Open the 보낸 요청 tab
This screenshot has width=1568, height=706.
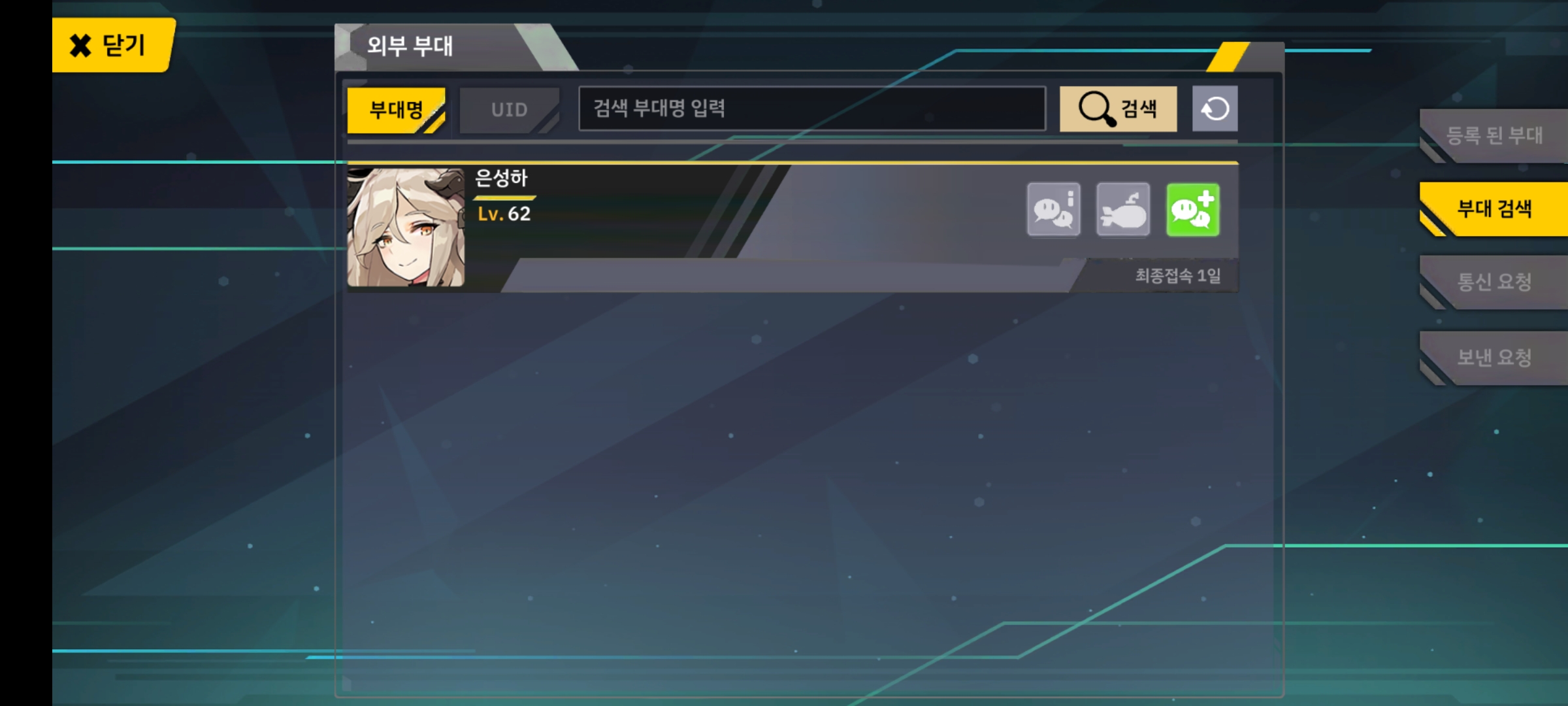click(x=1494, y=358)
